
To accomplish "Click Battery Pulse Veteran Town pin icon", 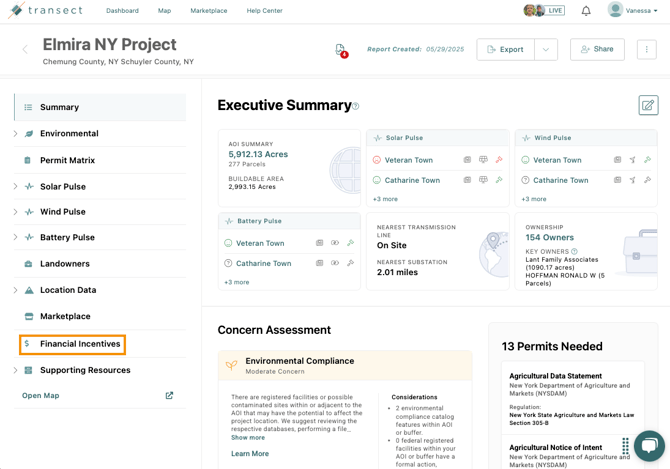I will point(350,243).
